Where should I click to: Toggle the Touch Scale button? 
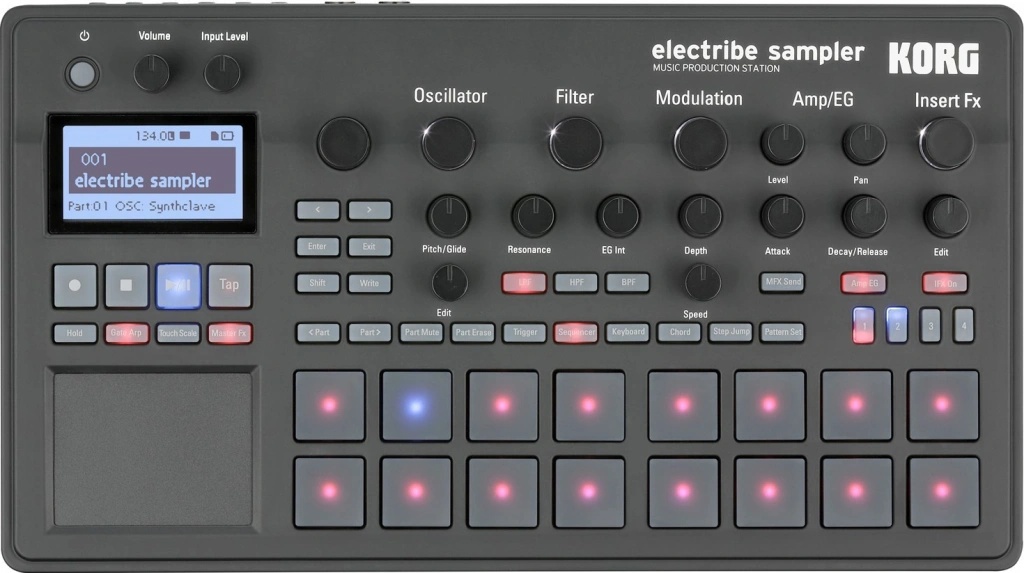tap(178, 333)
